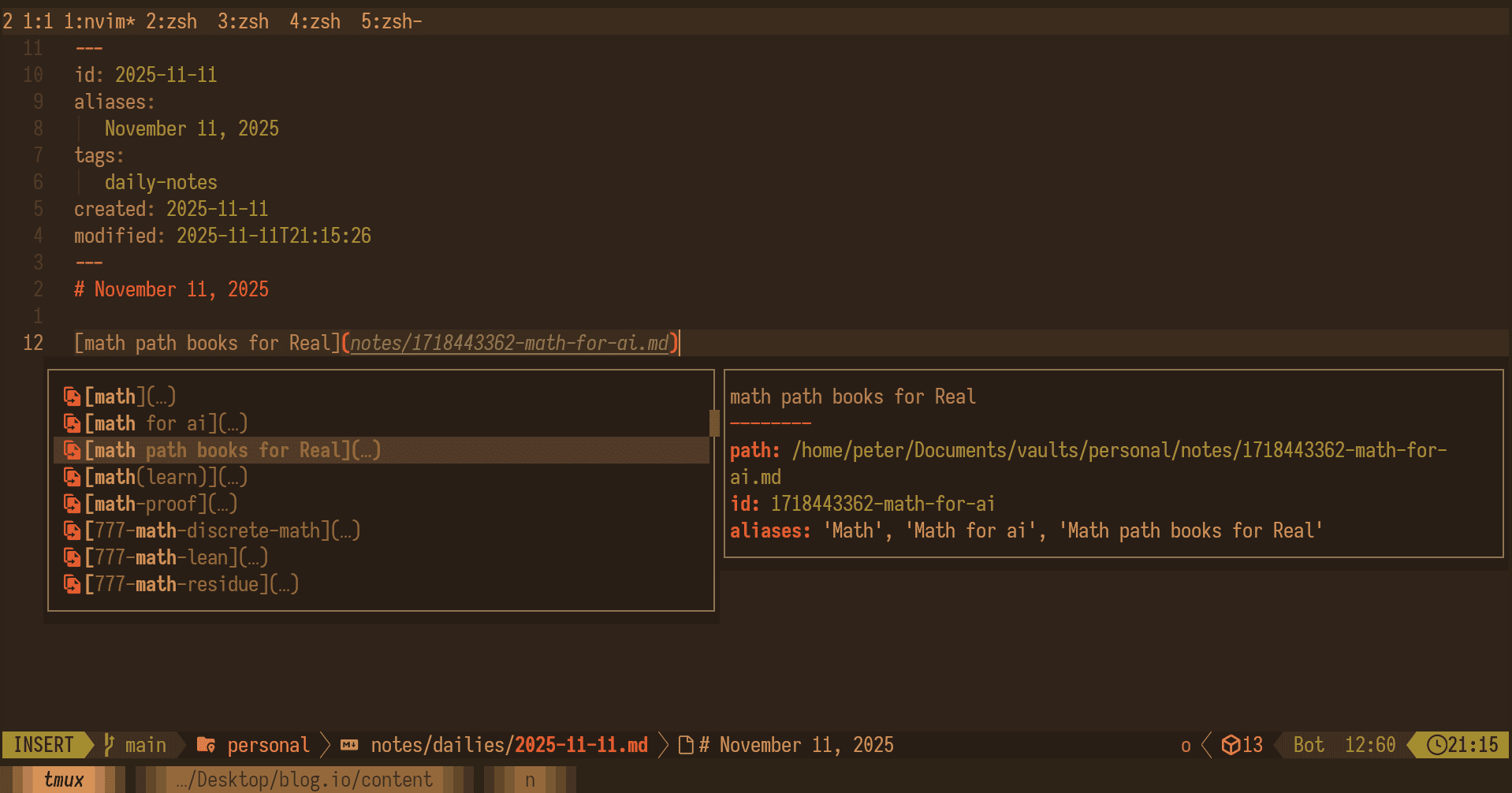Select the [777-math-residue] completion item

(x=191, y=584)
